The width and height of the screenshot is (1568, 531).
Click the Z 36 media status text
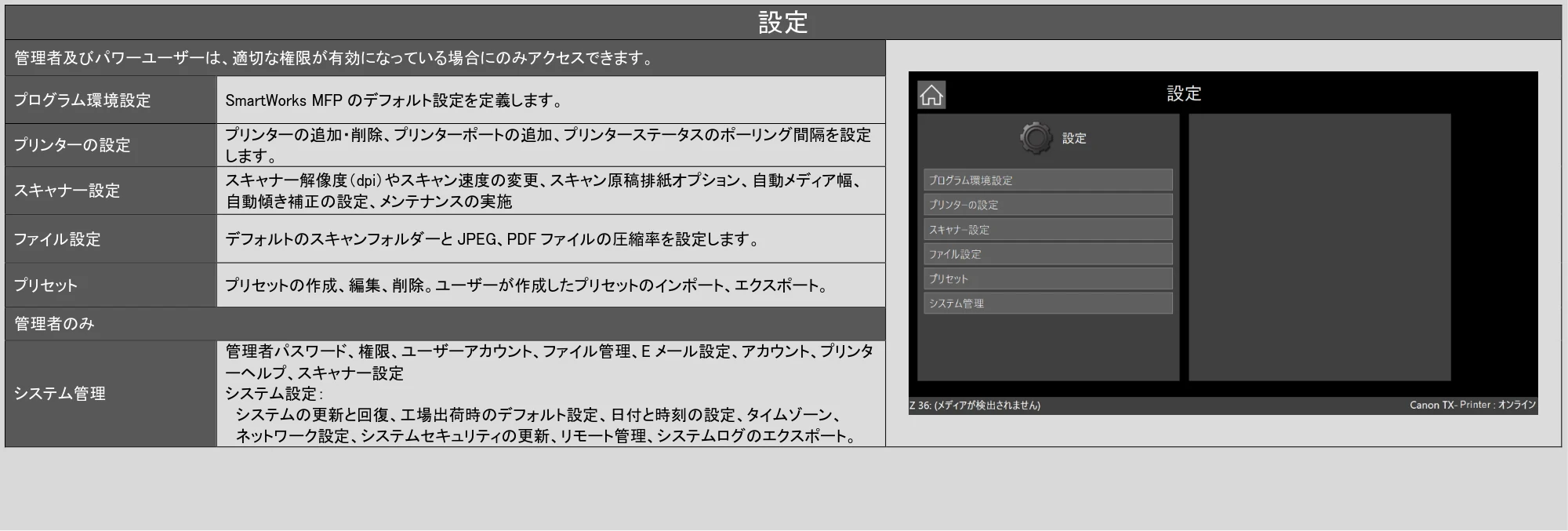tap(975, 406)
